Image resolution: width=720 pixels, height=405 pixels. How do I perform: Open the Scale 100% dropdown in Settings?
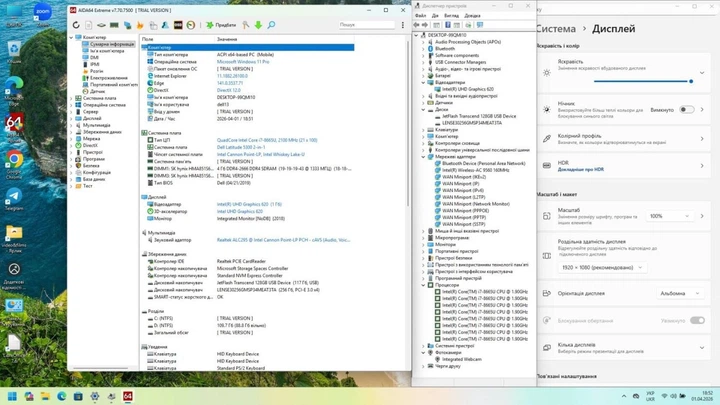(669, 216)
